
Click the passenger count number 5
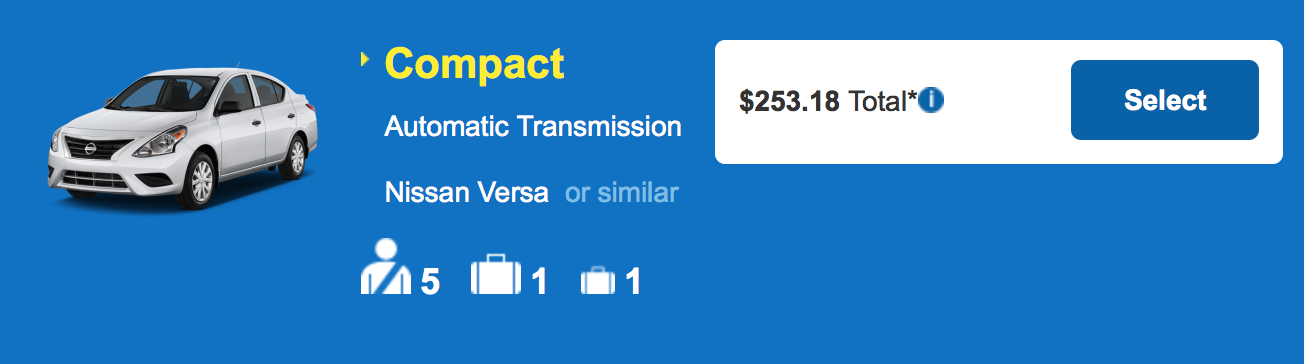coord(430,282)
